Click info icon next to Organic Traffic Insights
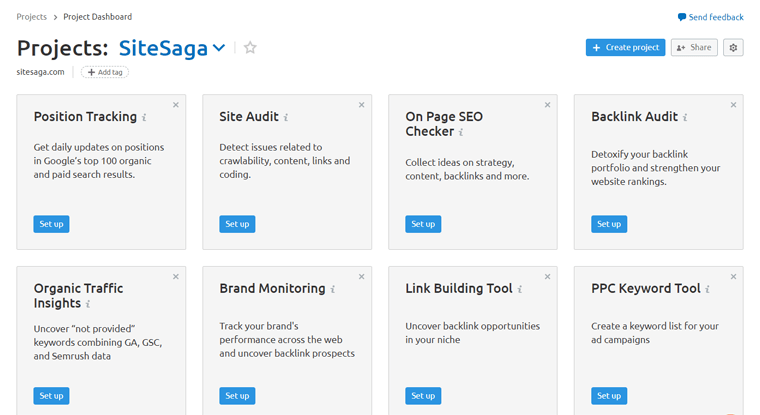Screen dimensions: 760x415 (x=88, y=304)
